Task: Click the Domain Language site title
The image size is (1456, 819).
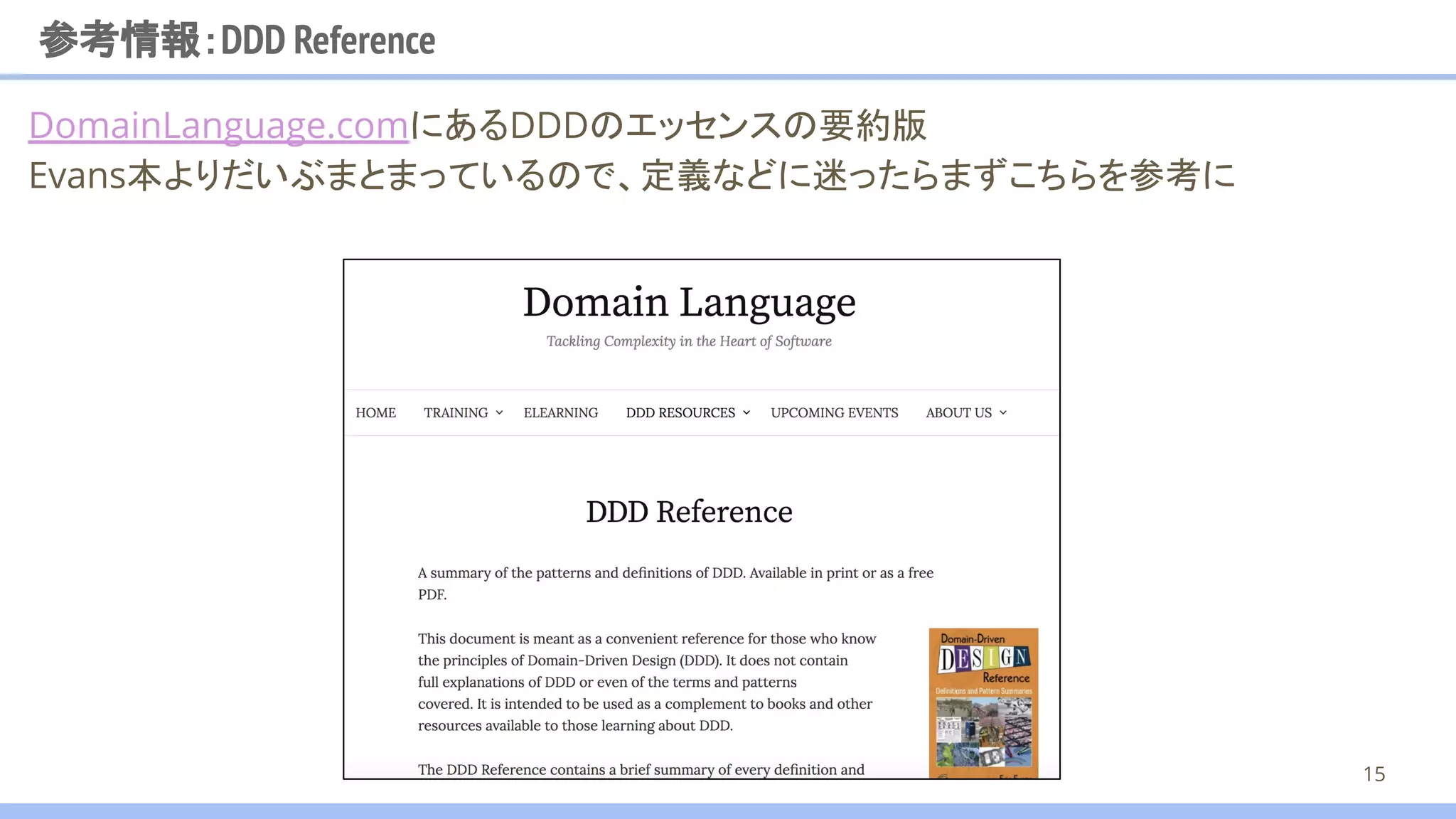Action: pos(689,302)
